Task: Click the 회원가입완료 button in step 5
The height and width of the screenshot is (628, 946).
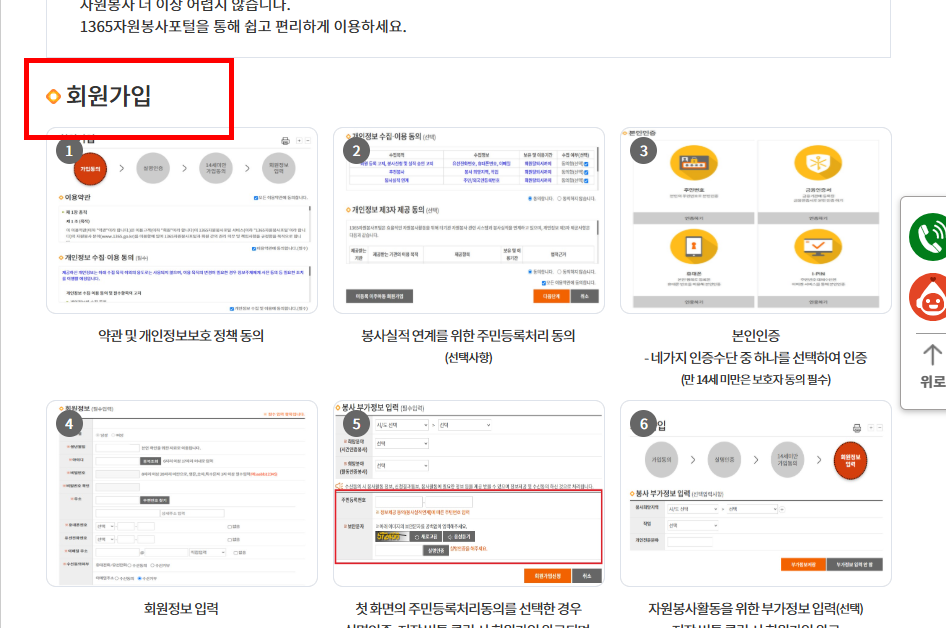Action: [549, 575]
